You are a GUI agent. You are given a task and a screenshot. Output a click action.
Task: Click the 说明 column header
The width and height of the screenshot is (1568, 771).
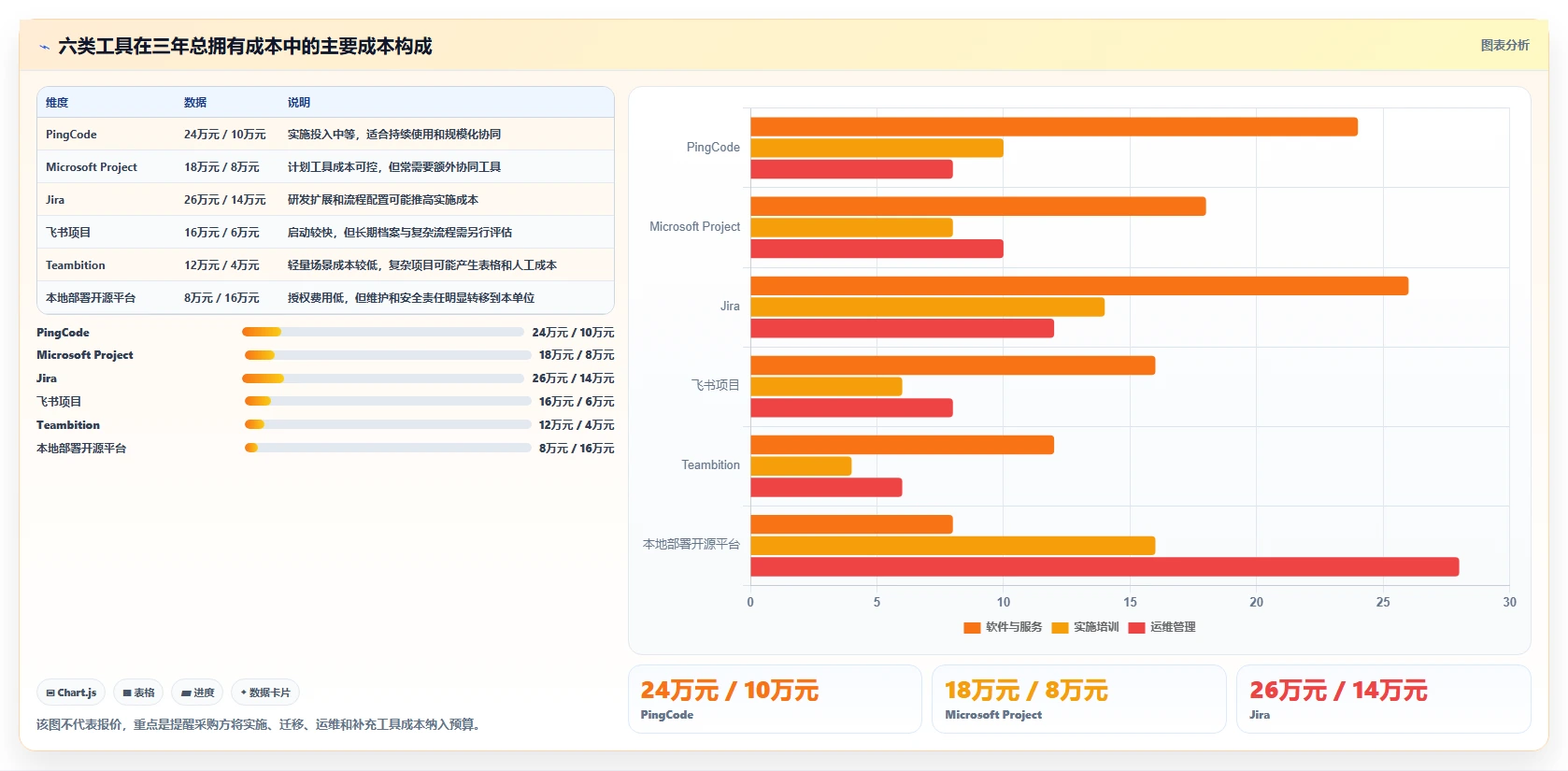[x=299, y=103]
